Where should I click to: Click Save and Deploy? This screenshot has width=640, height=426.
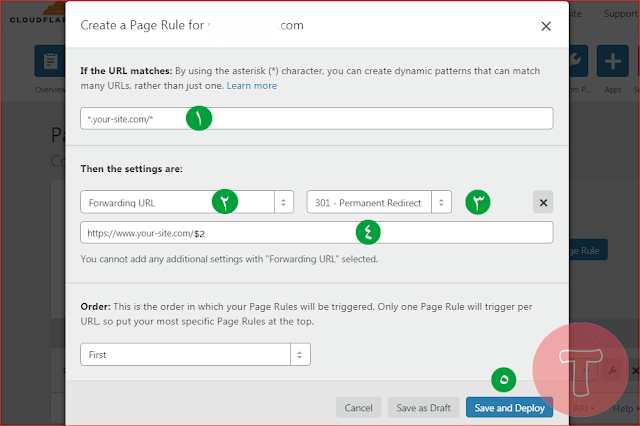[x=509, y=408]
